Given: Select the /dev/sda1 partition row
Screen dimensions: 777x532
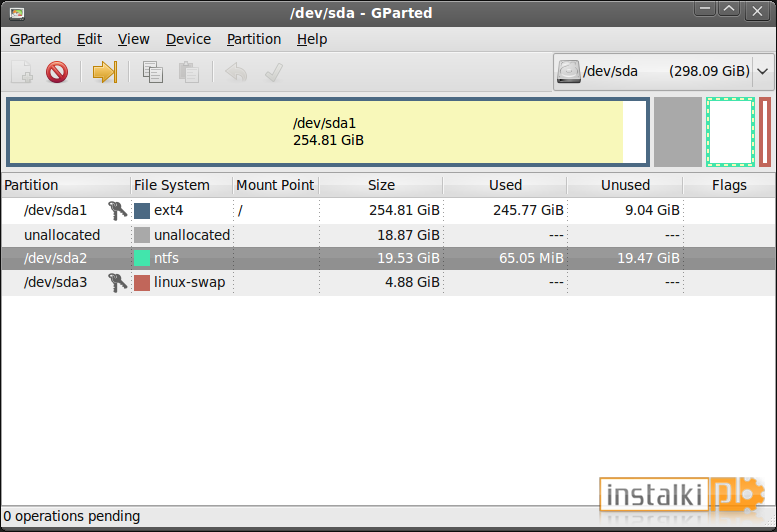Looking at the screenshot, I should click(388, 211).
